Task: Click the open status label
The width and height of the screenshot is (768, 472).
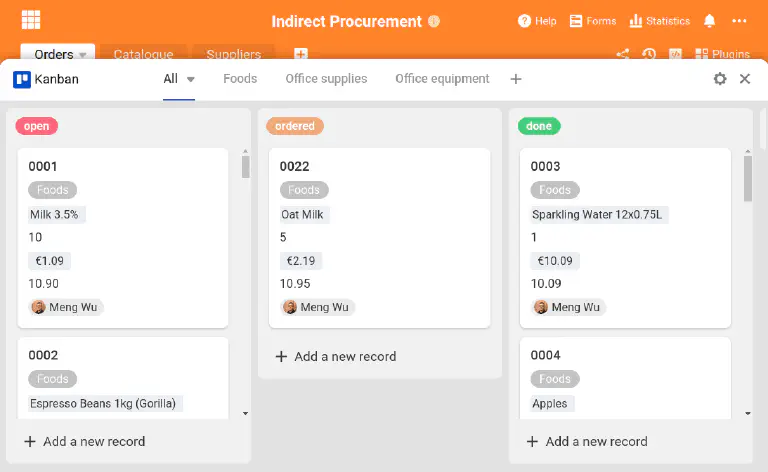Action: tap(37, 126)
